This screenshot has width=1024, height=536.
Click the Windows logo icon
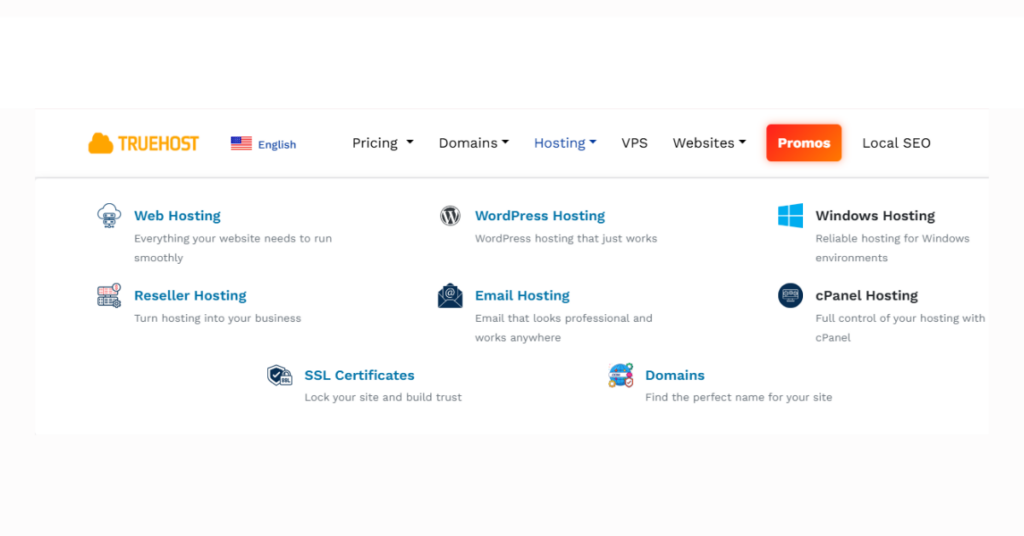790,215
